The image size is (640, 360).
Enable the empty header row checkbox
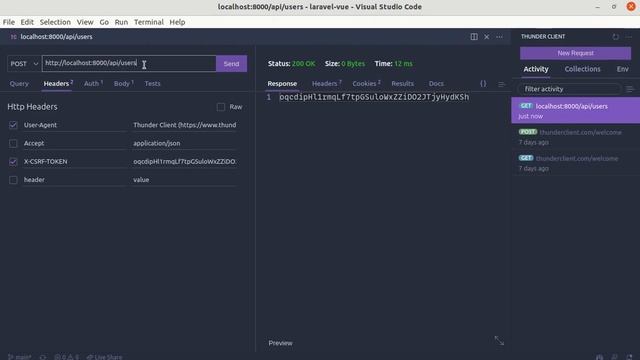13,180
